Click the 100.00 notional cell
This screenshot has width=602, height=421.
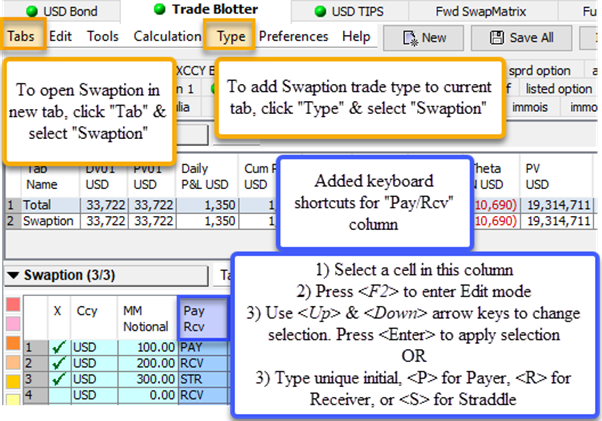coord(148,347)
